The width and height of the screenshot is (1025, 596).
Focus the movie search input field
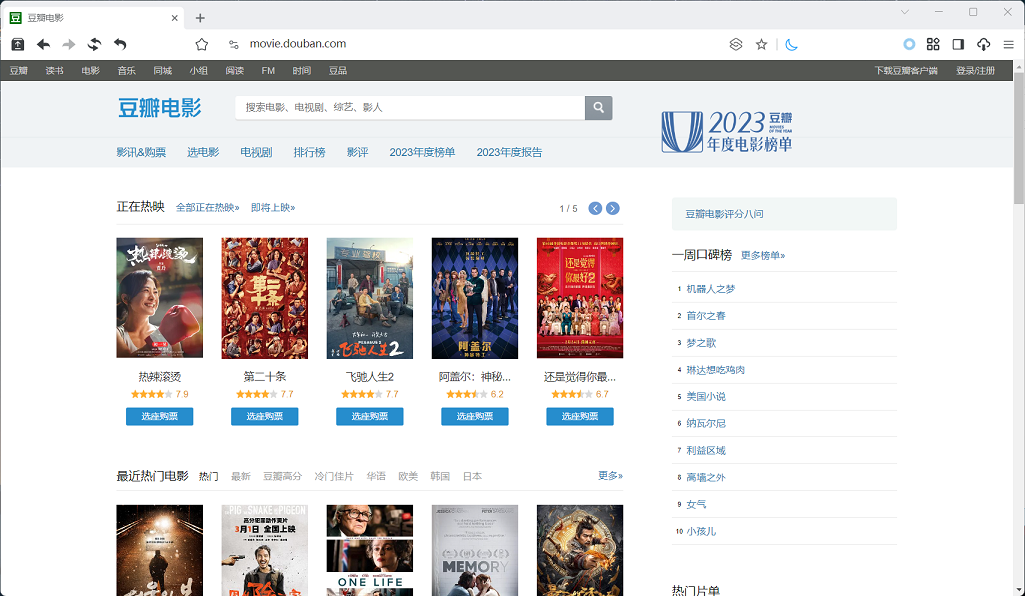pyautogui.click(x=410, y=107)
